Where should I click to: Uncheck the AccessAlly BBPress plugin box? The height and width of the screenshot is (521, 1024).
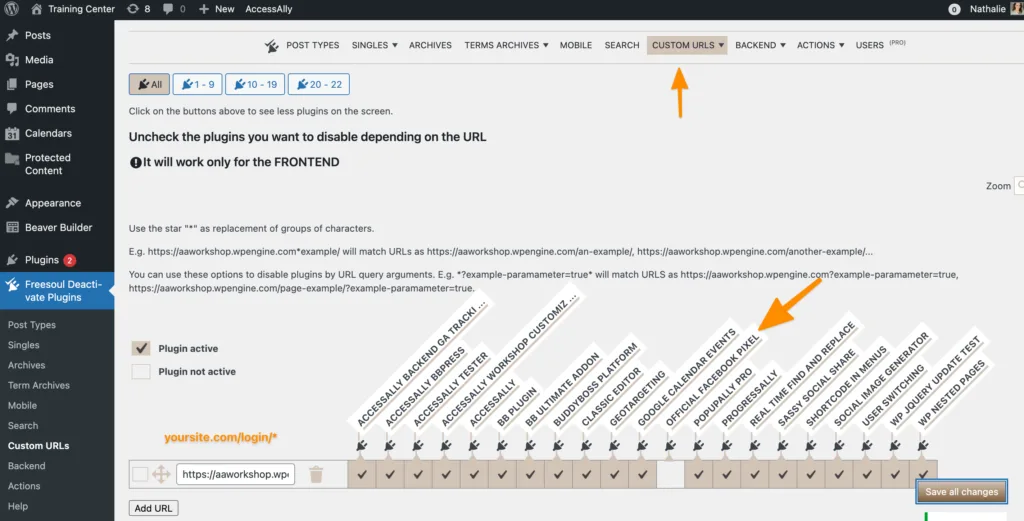click(390, 475)
